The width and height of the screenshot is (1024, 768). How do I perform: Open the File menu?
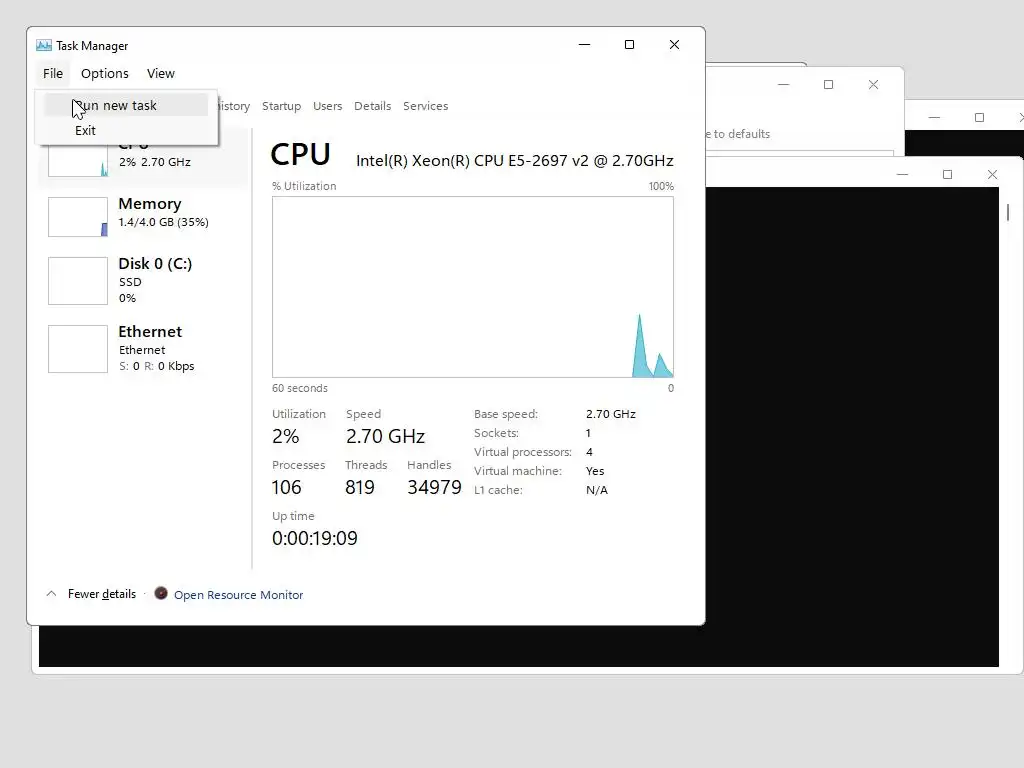click(x=53, y=73)
